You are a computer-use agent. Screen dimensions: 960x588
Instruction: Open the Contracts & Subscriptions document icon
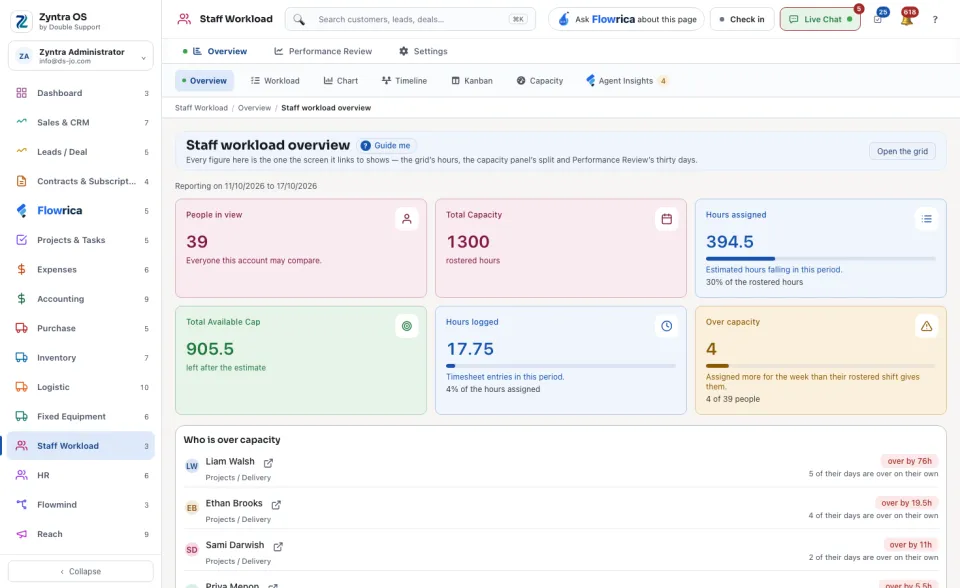21,181
